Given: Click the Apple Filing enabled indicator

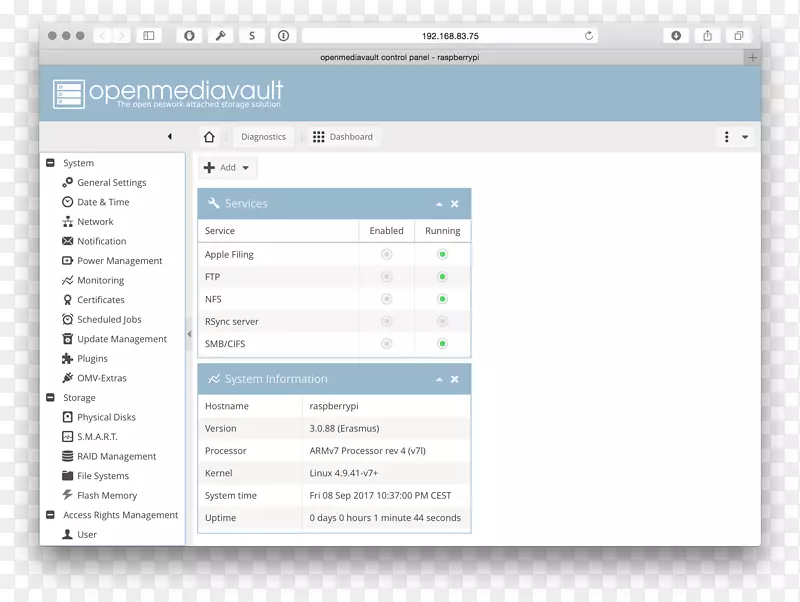Looking at the screenshot, I should [386, 255].
